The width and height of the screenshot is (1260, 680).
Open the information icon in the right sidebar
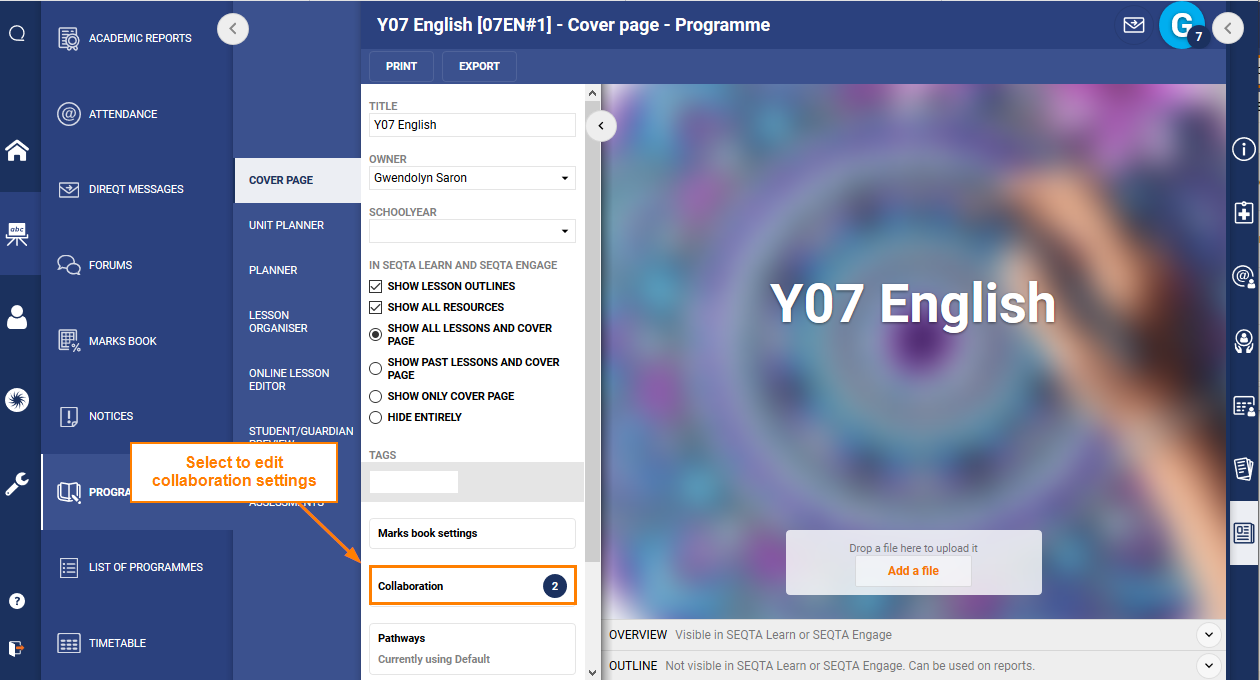click(x=1243, y=148)
